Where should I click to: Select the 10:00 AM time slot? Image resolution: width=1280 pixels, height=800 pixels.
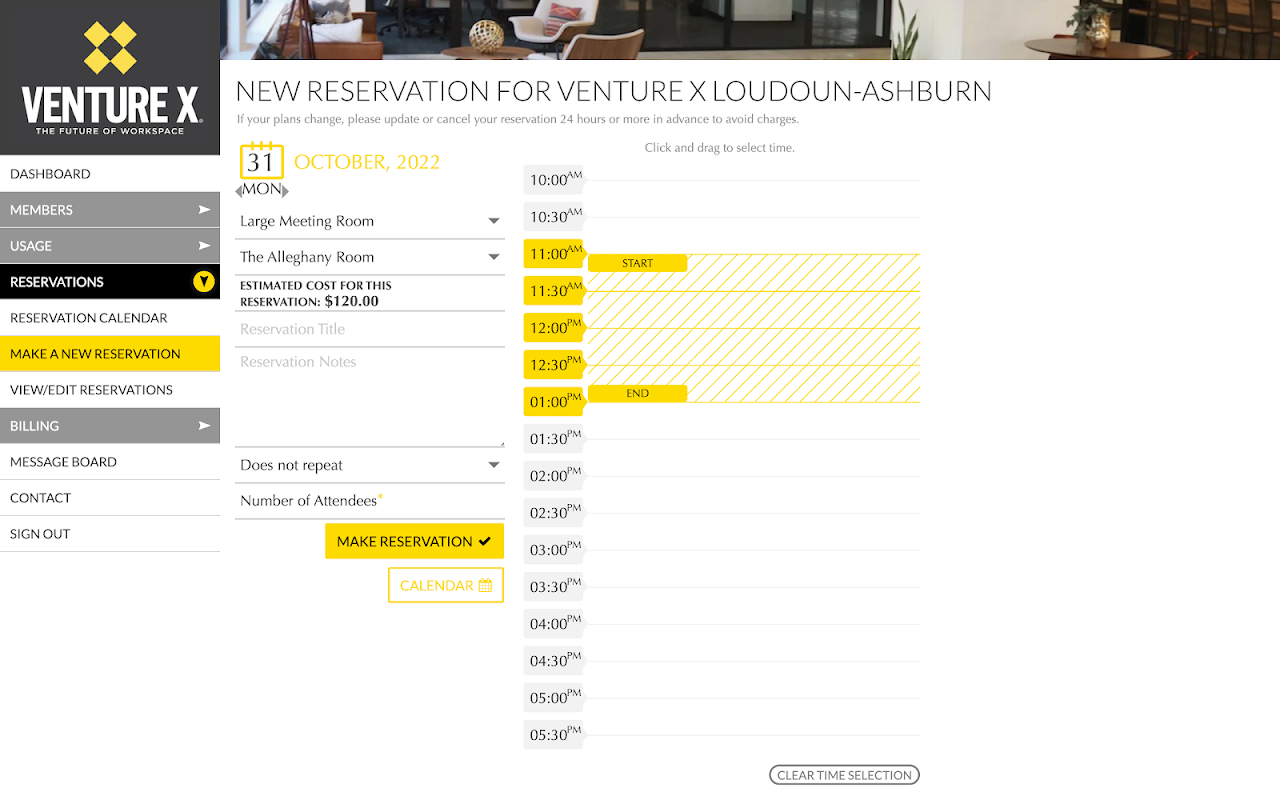[553, 180]
